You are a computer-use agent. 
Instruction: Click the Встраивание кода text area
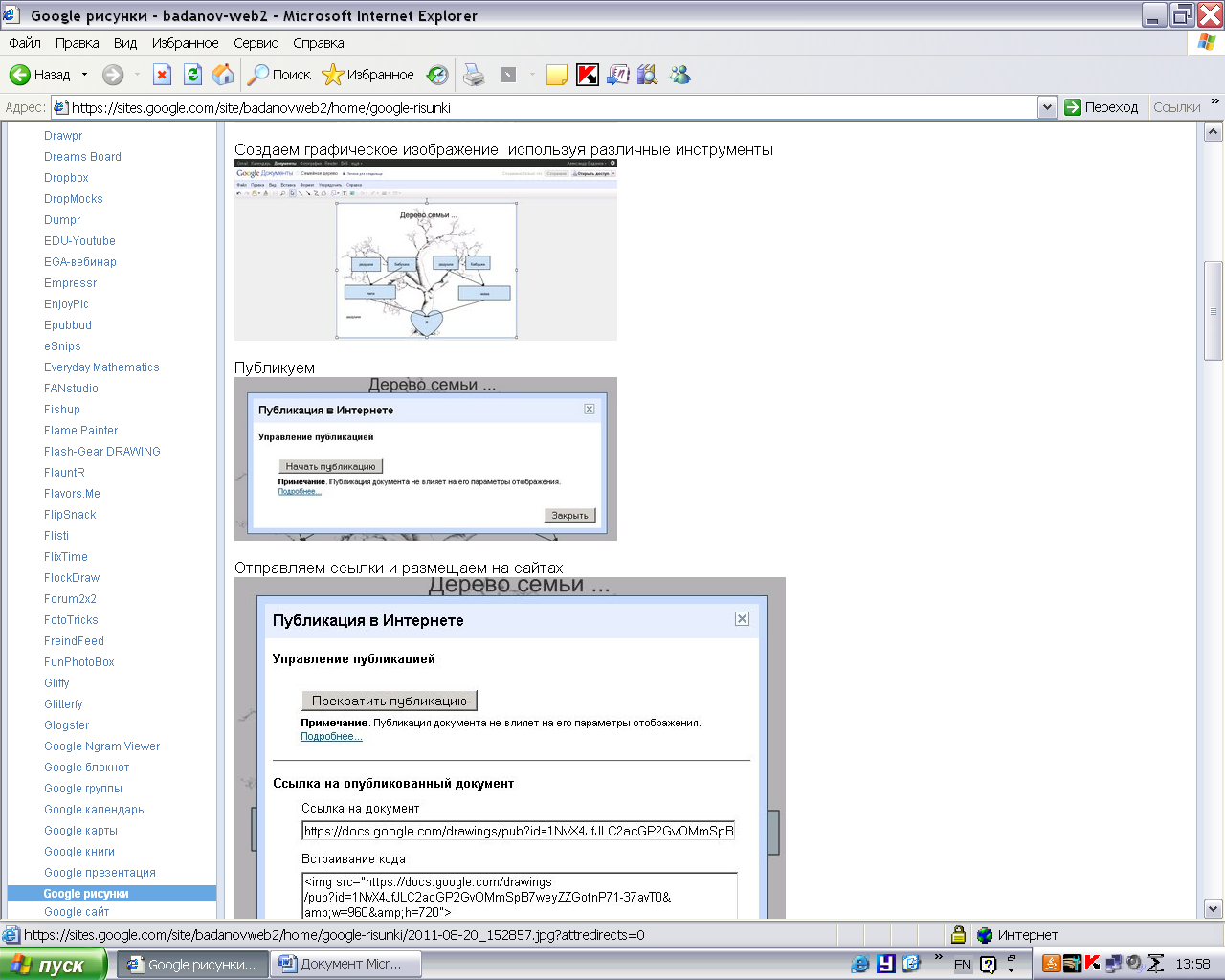(x=520, y=897)
